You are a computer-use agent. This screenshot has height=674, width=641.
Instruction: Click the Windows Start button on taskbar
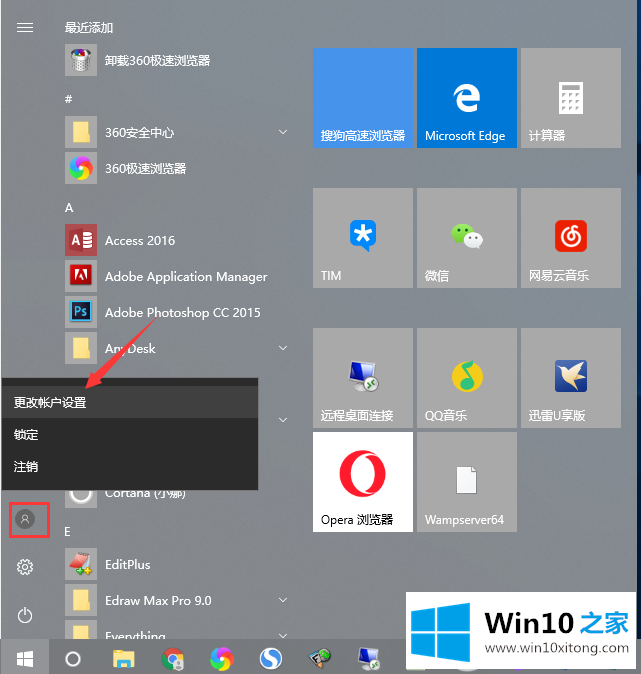[25, 658]
